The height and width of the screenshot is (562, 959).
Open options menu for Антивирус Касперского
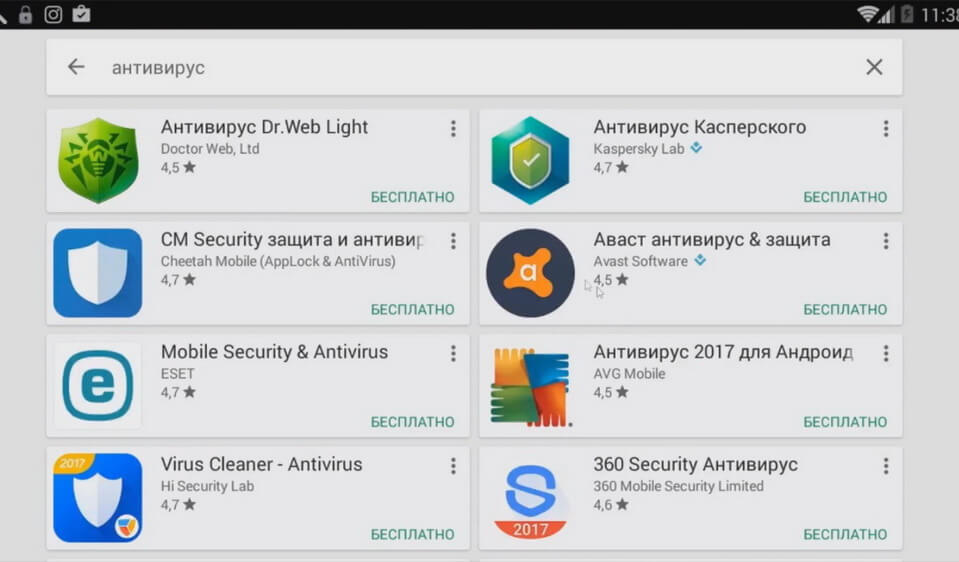[886, 128]
